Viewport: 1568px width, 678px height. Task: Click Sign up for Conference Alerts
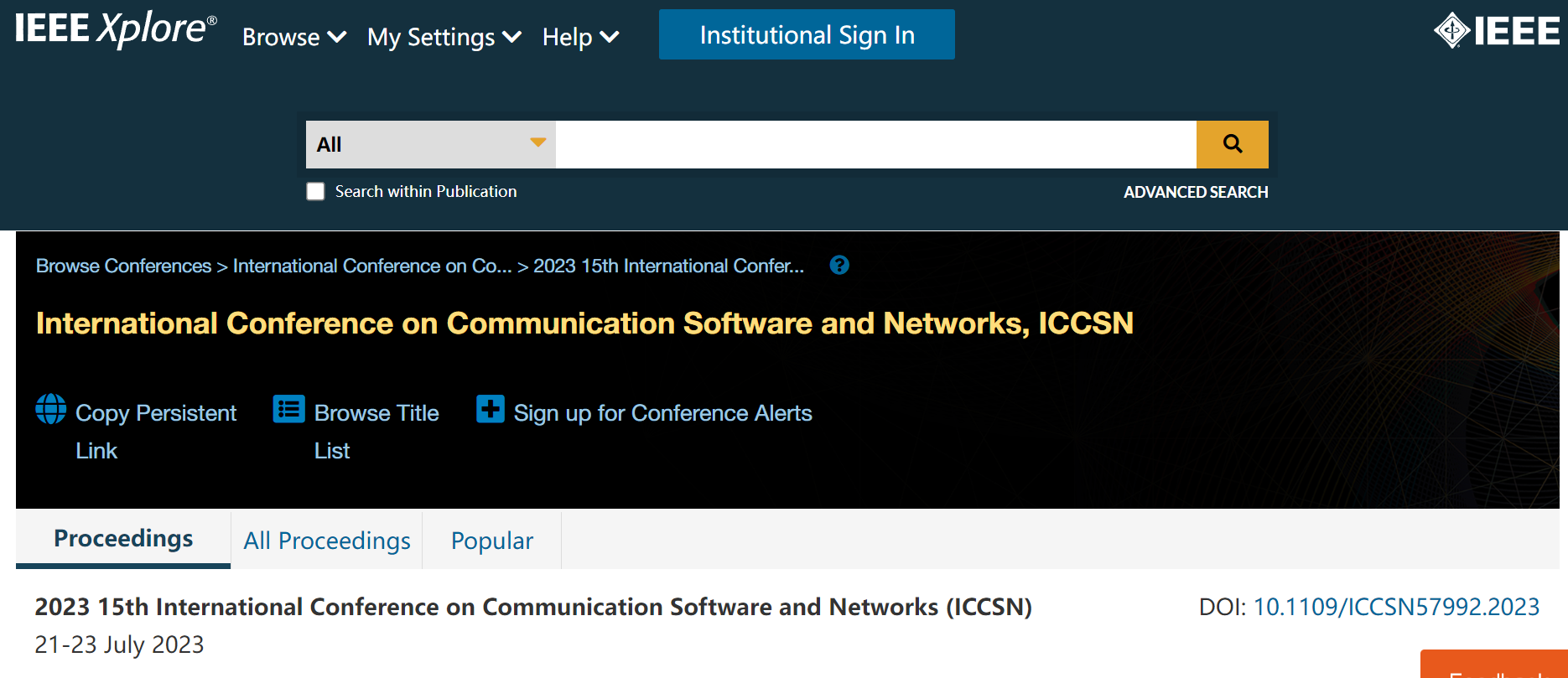662,413
